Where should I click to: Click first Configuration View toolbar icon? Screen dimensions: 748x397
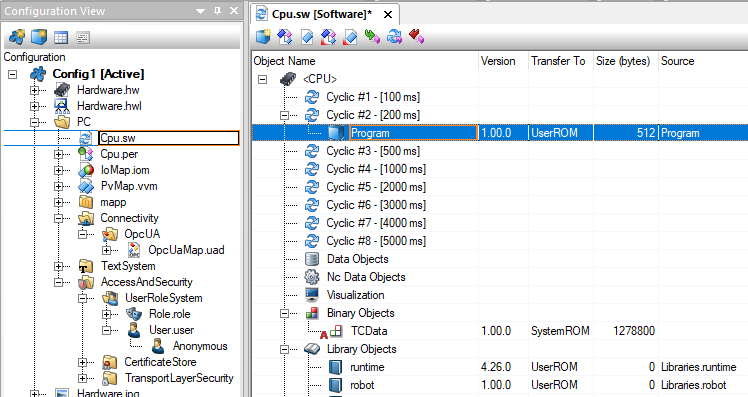pos(17,37)
